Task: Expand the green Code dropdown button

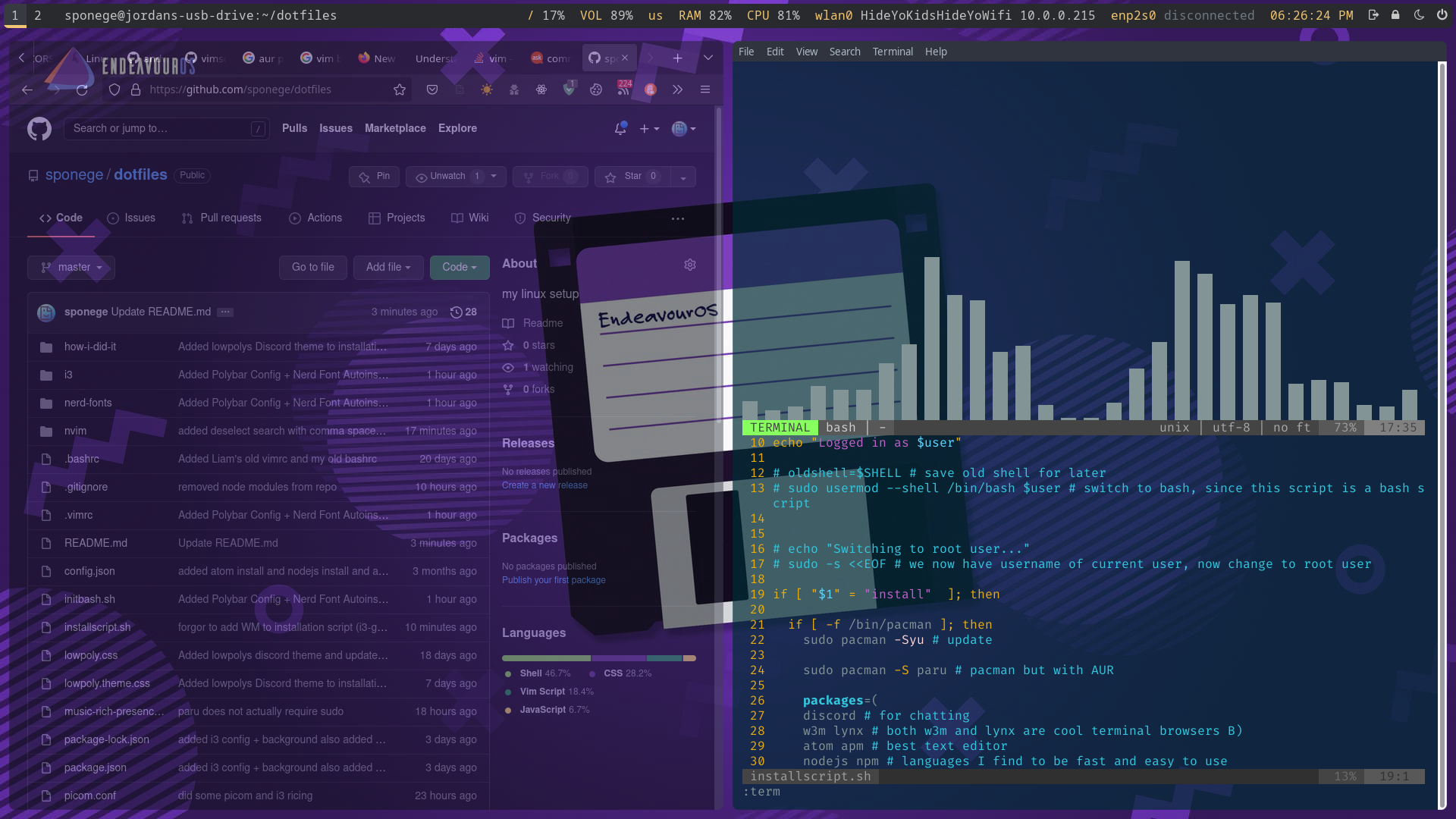Action: coord(460,267)
